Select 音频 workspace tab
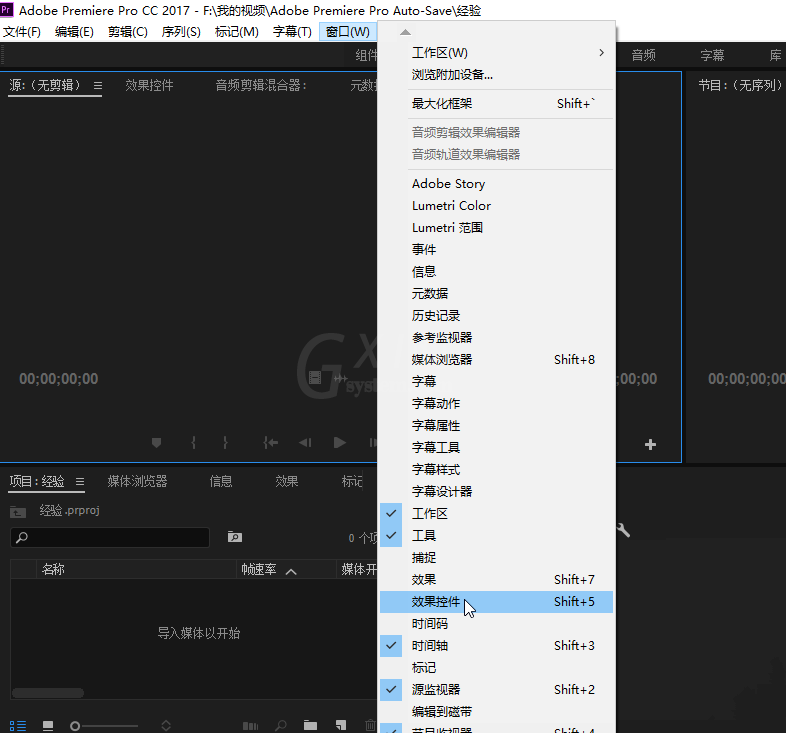786x733 pixels. click(644, 55)
